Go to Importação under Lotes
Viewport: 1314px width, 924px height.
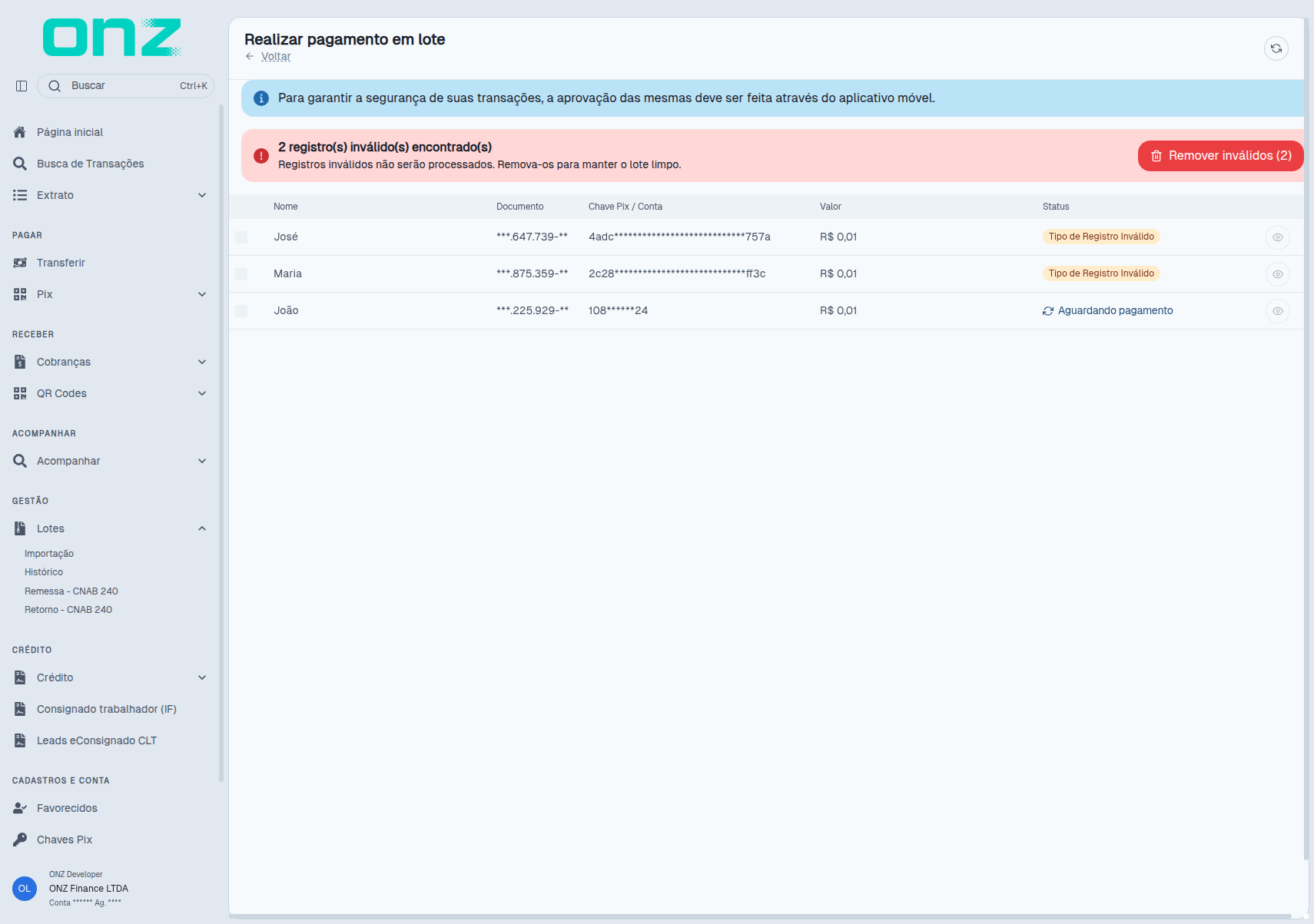pyautogui.click(x=49, y=554)
